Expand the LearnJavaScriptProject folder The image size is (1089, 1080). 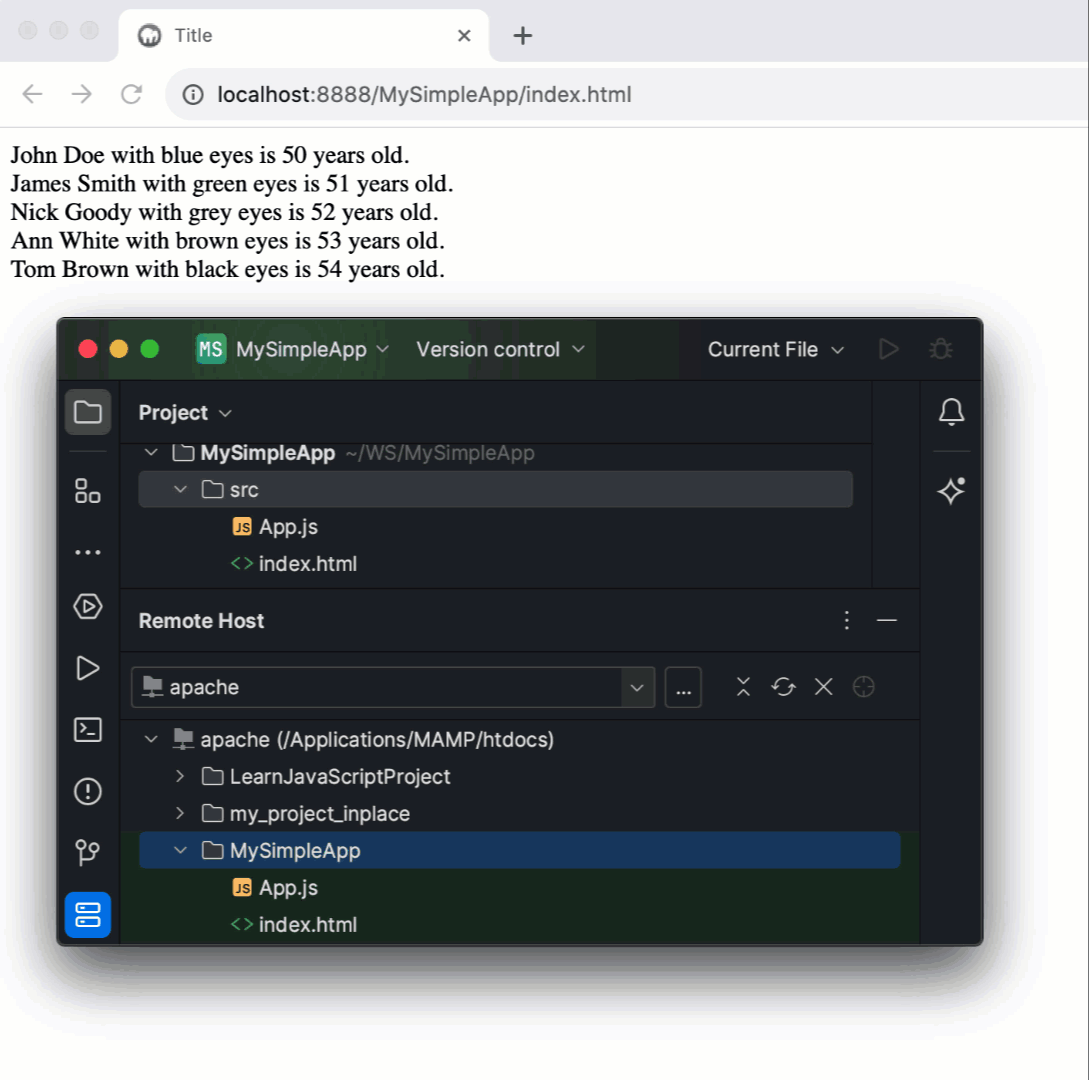[180, 776]
